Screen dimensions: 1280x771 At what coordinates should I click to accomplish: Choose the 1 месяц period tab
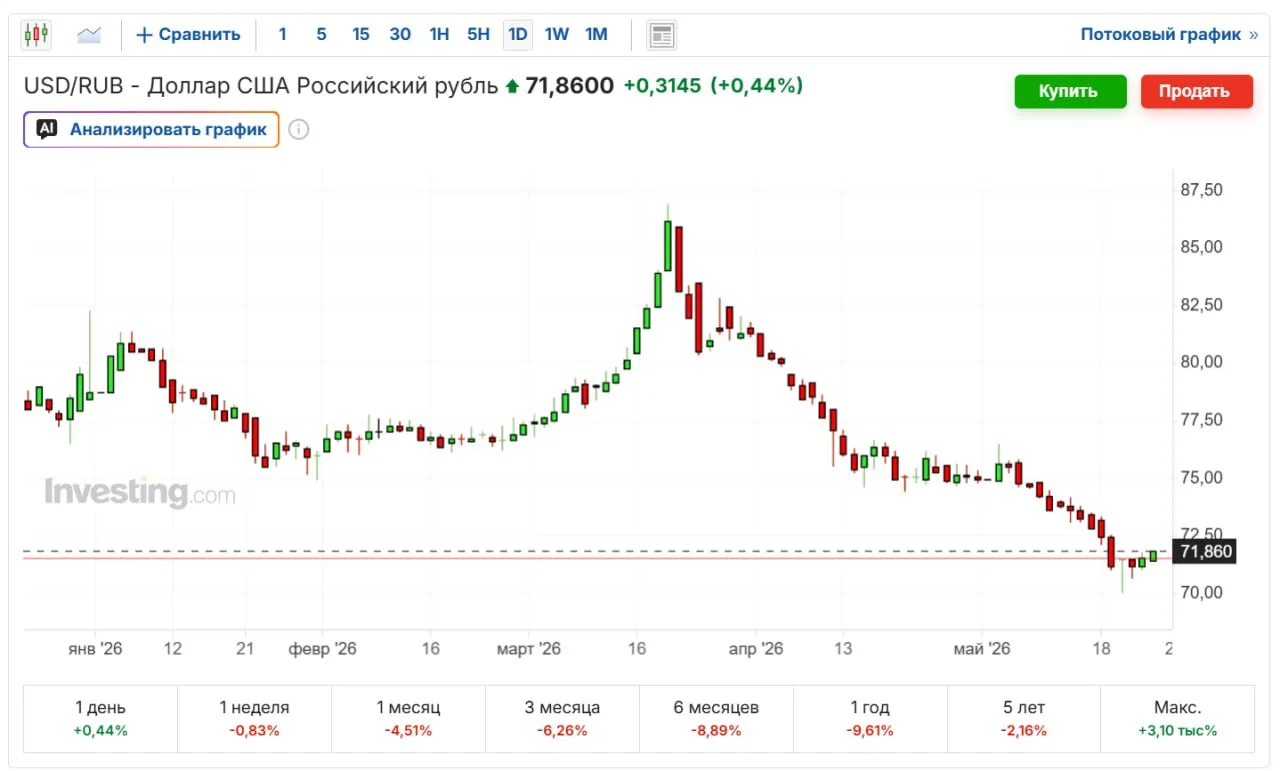(x=408, y=718)
